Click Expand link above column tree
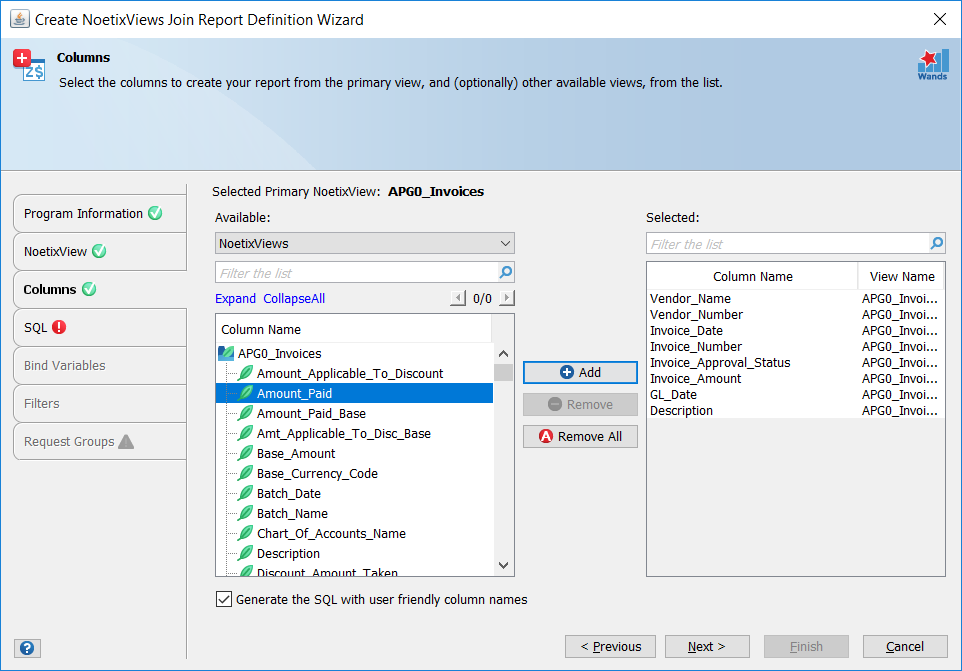Screen dimensions: 962x671 [x=235, y=299]
